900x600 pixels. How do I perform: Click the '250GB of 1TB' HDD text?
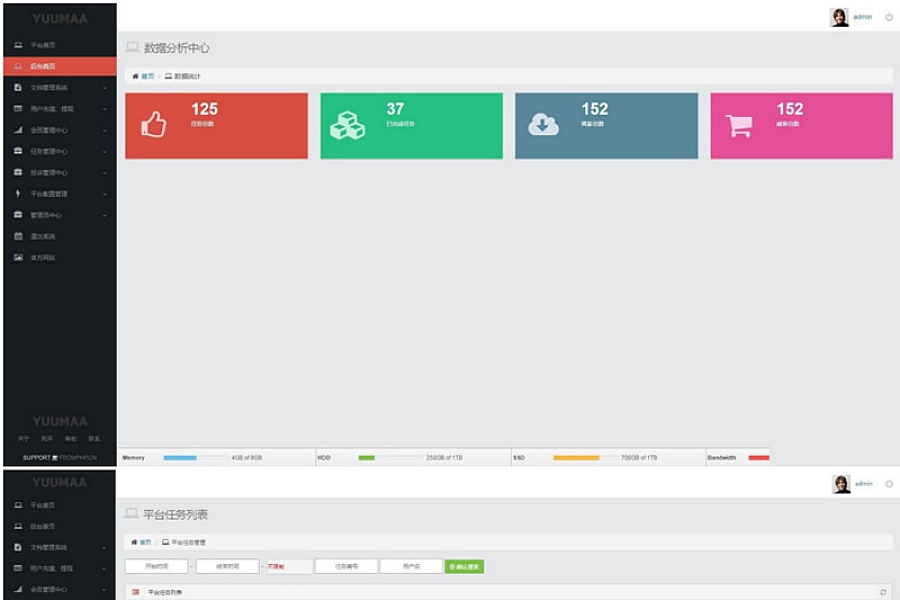point(444,458)
